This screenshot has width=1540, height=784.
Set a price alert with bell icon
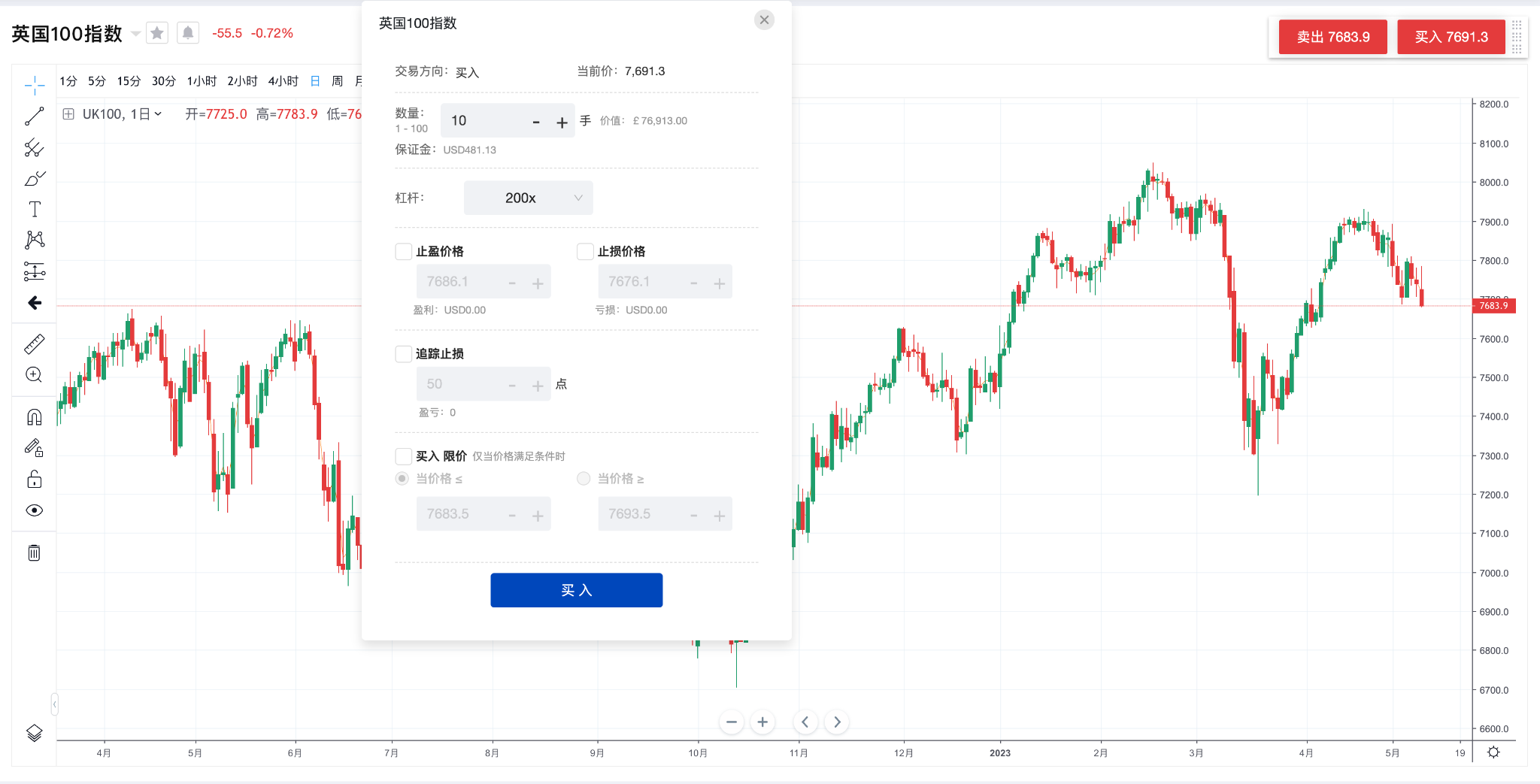click(x=188, y=33)
